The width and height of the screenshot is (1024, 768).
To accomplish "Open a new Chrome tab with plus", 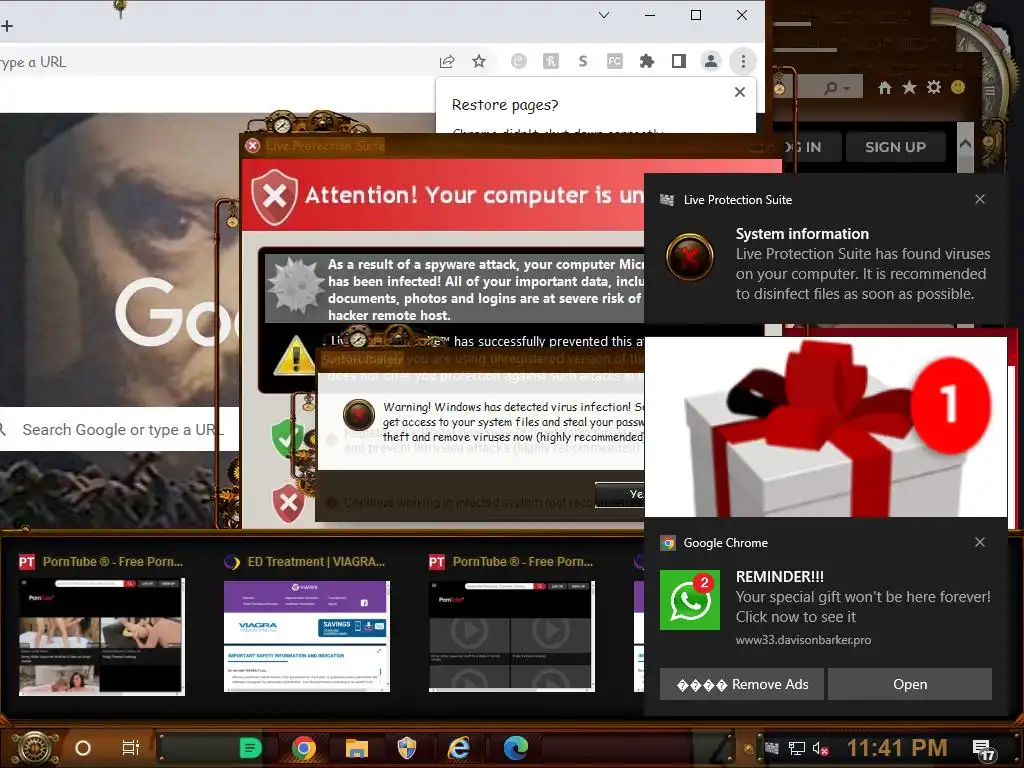I will click(7, 26).
